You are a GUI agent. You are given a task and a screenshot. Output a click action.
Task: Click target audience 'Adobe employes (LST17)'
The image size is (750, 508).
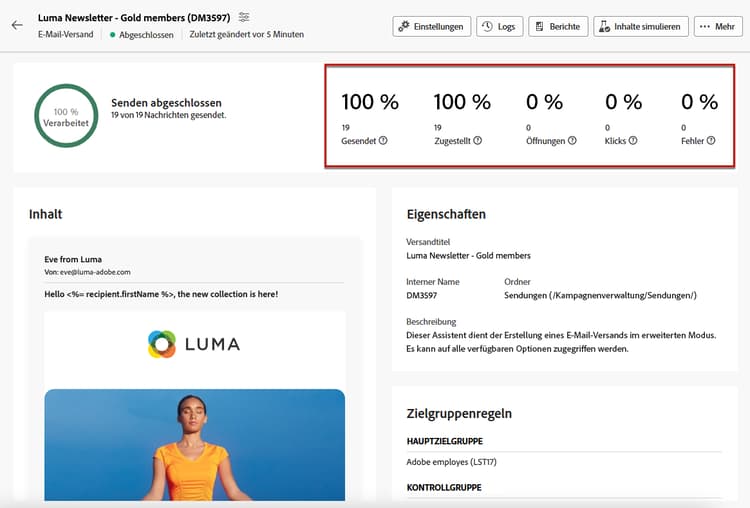(x=451, y=462)
